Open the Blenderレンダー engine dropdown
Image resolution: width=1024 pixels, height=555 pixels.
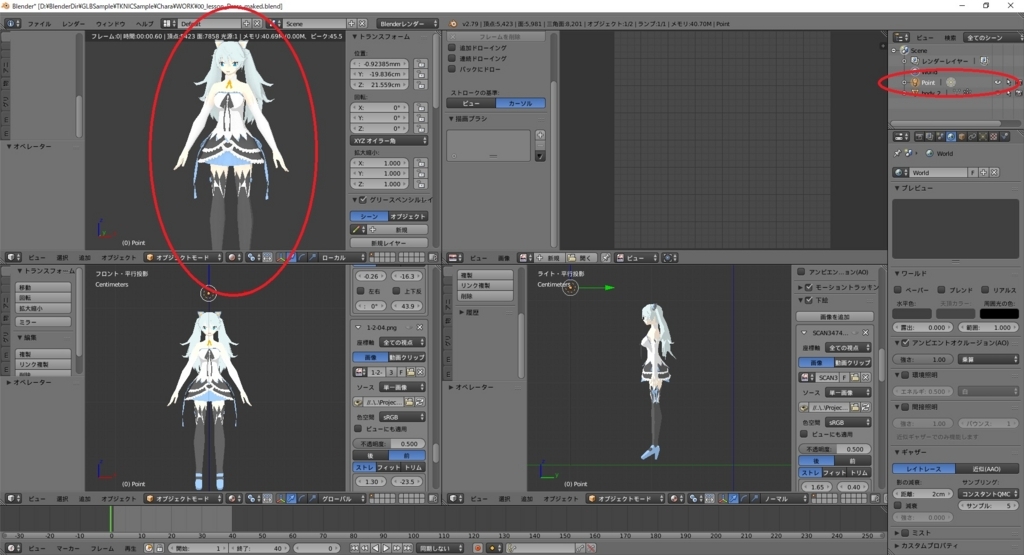click(408, 24)
